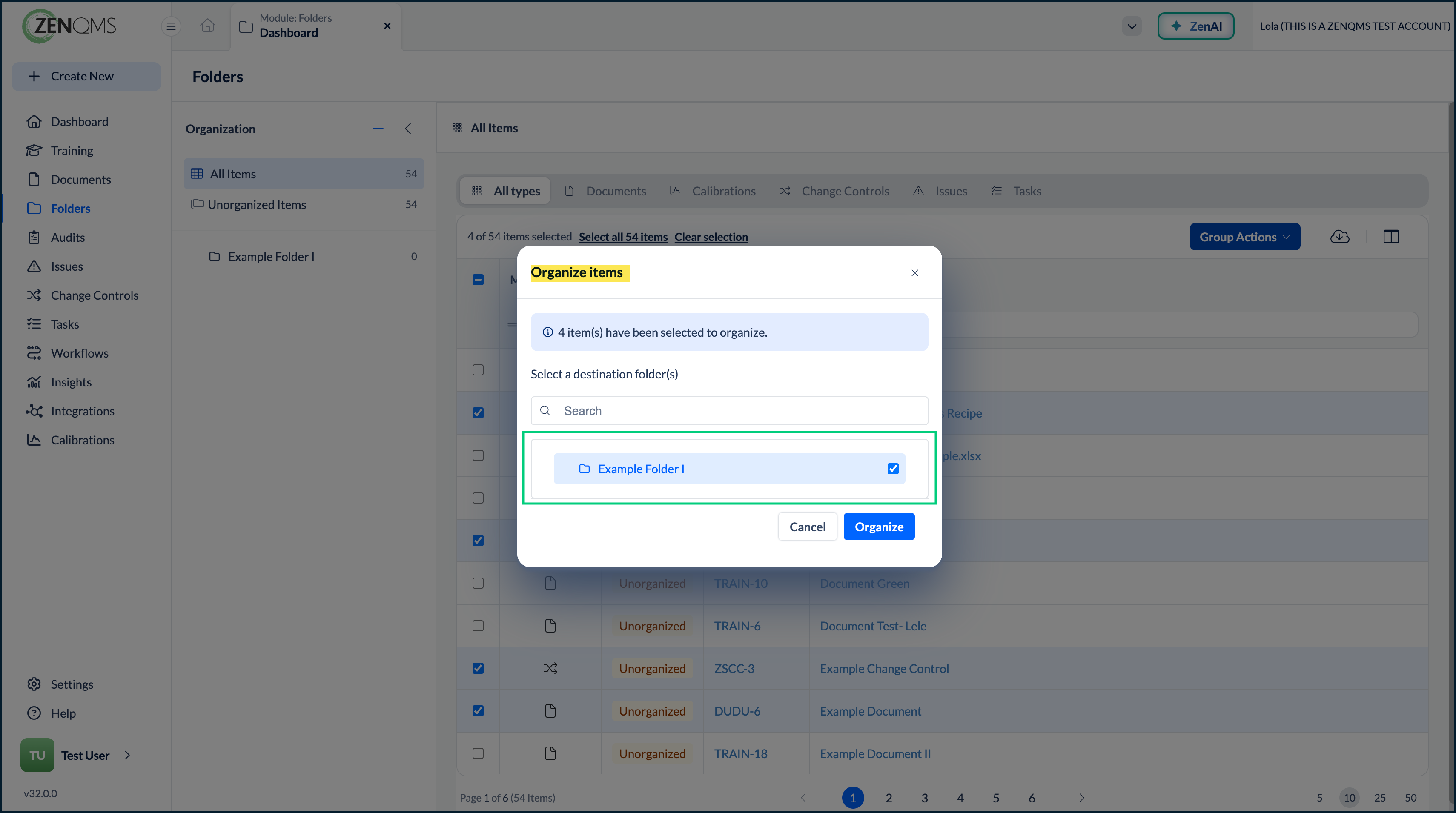The height and width of the screenshot is (813, 1456).
Task: Open Change Controls in the sidebar
Action: (x=95, y=295)
